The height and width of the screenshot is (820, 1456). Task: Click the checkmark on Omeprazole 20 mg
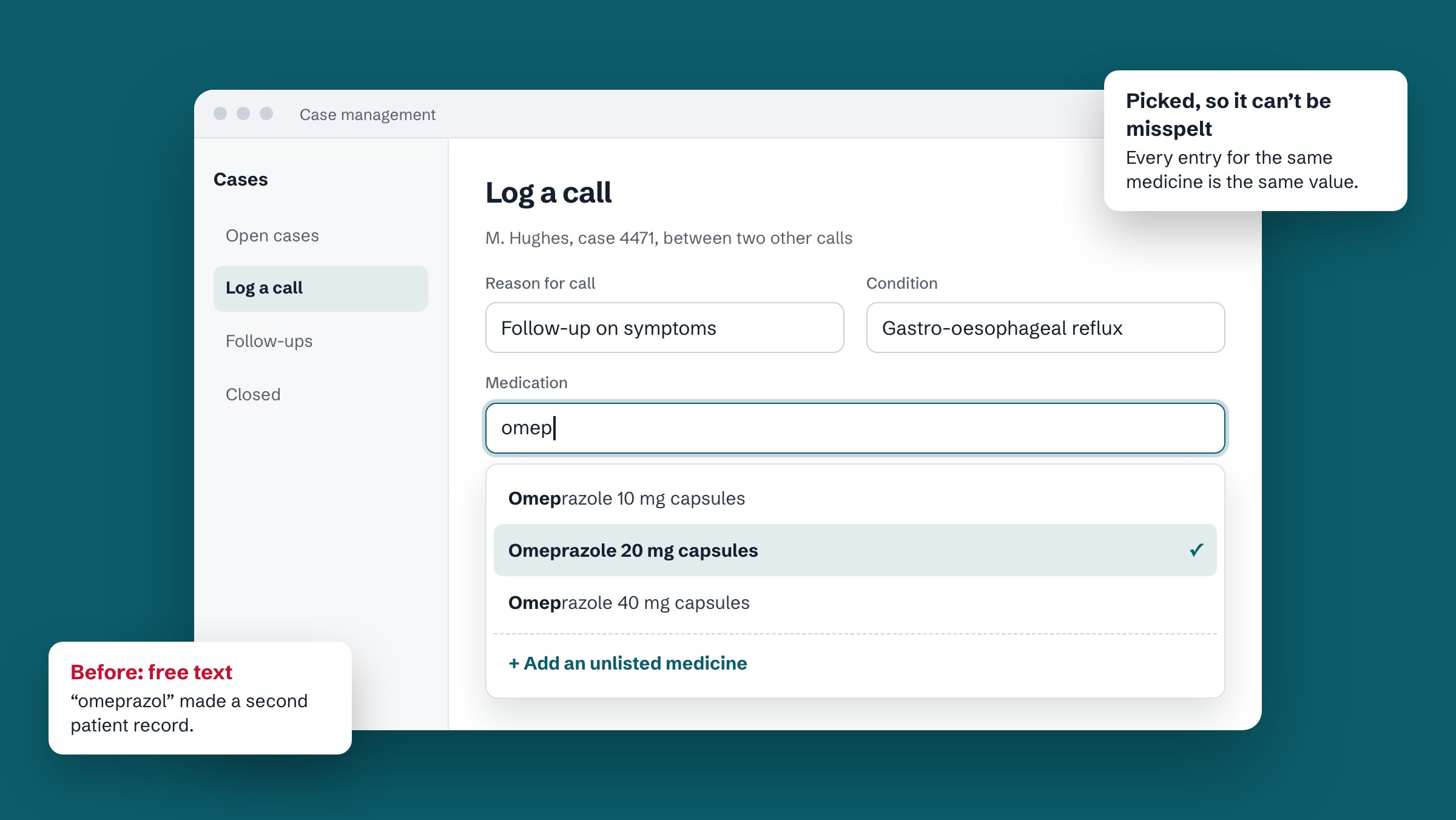pyautogui.click(x=1196, y=550)
